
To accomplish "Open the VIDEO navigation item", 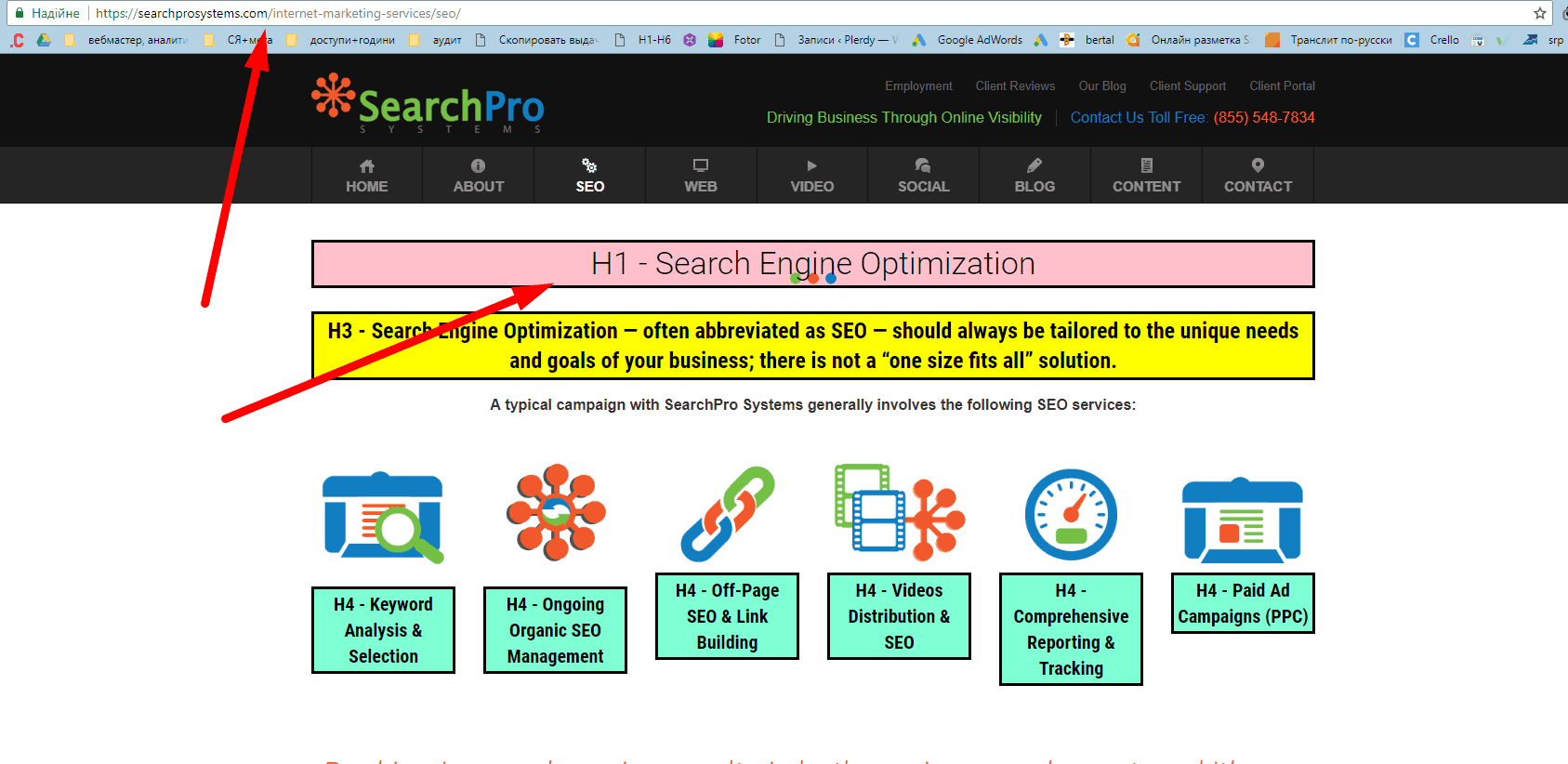I will 812,175.
